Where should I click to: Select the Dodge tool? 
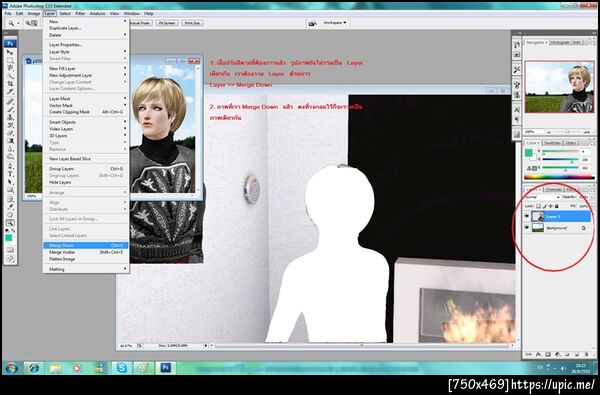coord(10,157)
